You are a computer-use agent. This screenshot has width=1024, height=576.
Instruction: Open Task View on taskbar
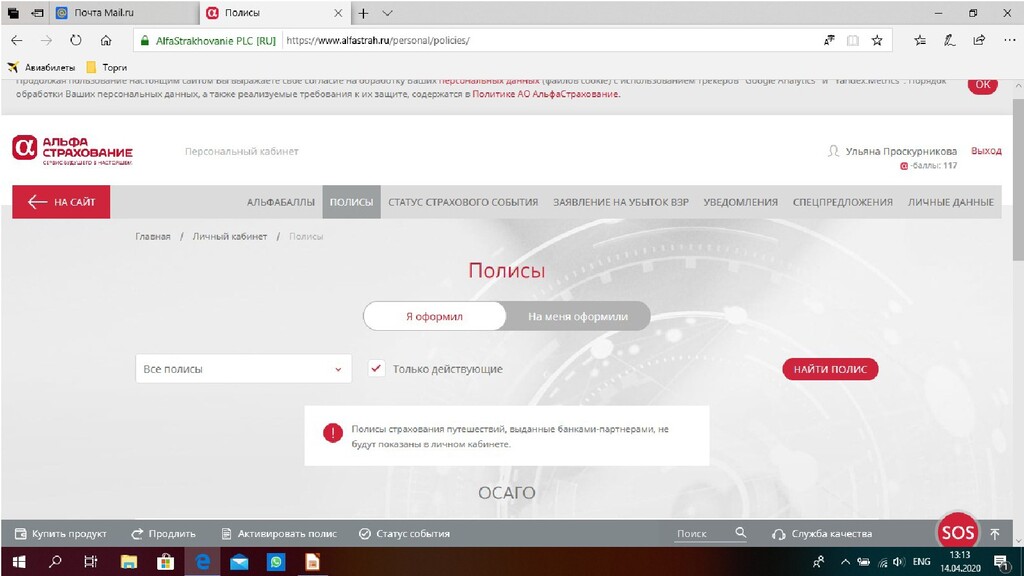91,562
